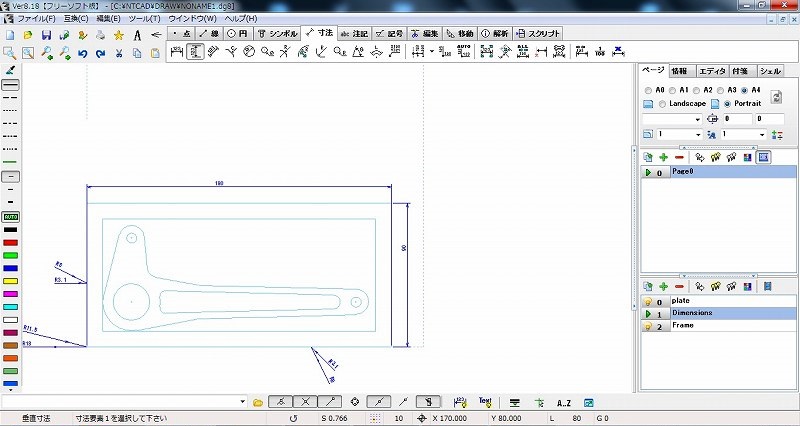Image resolution: width=800 pixels, height=426 pixels.
Task: Switch to the エディタ panel tab
Action: pos(712,72)
